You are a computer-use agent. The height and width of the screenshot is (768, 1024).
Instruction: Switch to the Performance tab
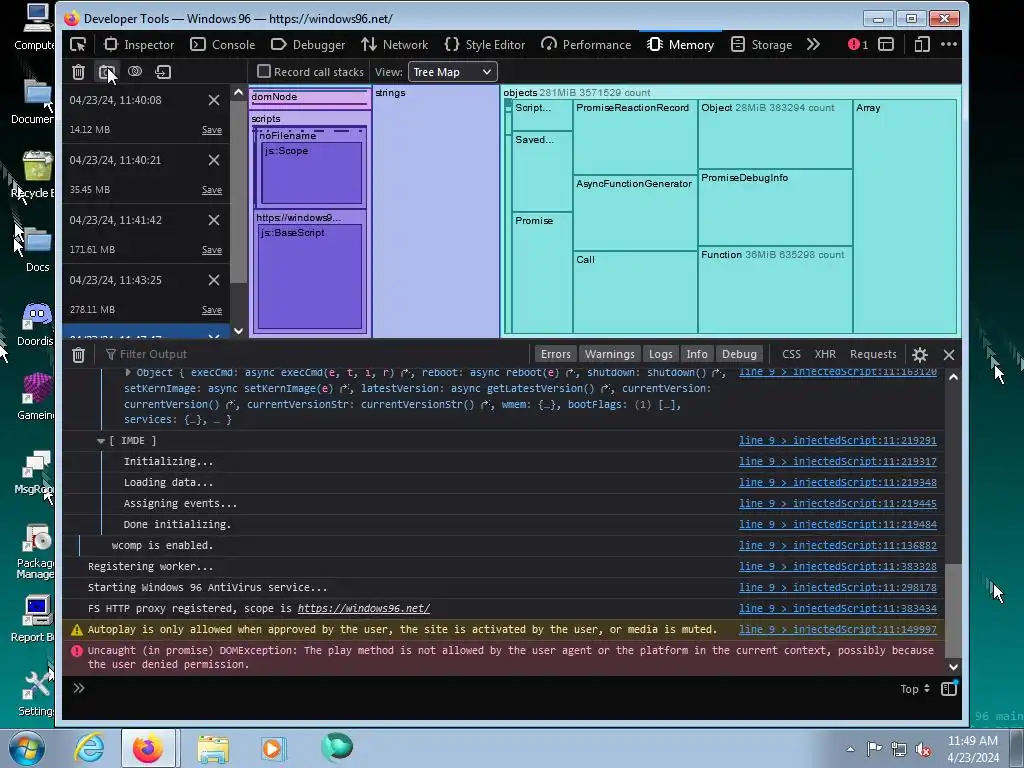click(x=586, y=44)
